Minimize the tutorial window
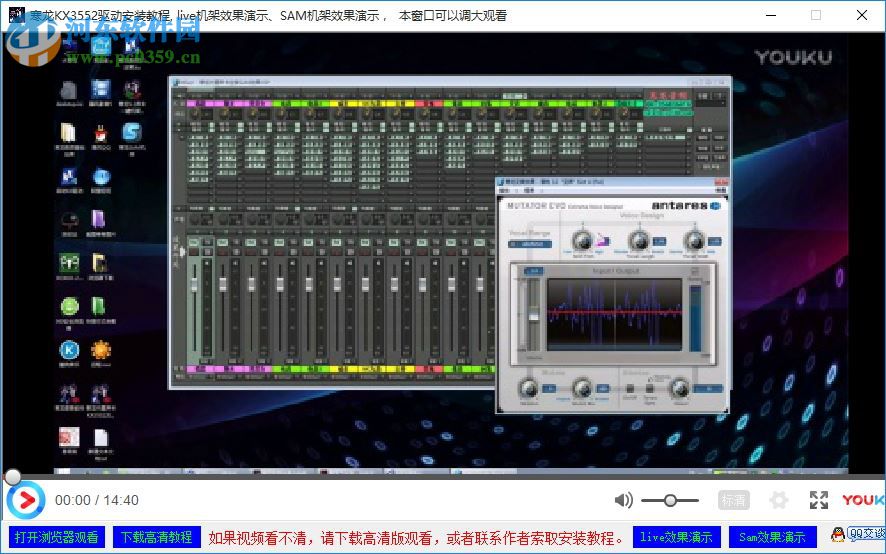Screen dimensions: 886x554 coord(771,15)
